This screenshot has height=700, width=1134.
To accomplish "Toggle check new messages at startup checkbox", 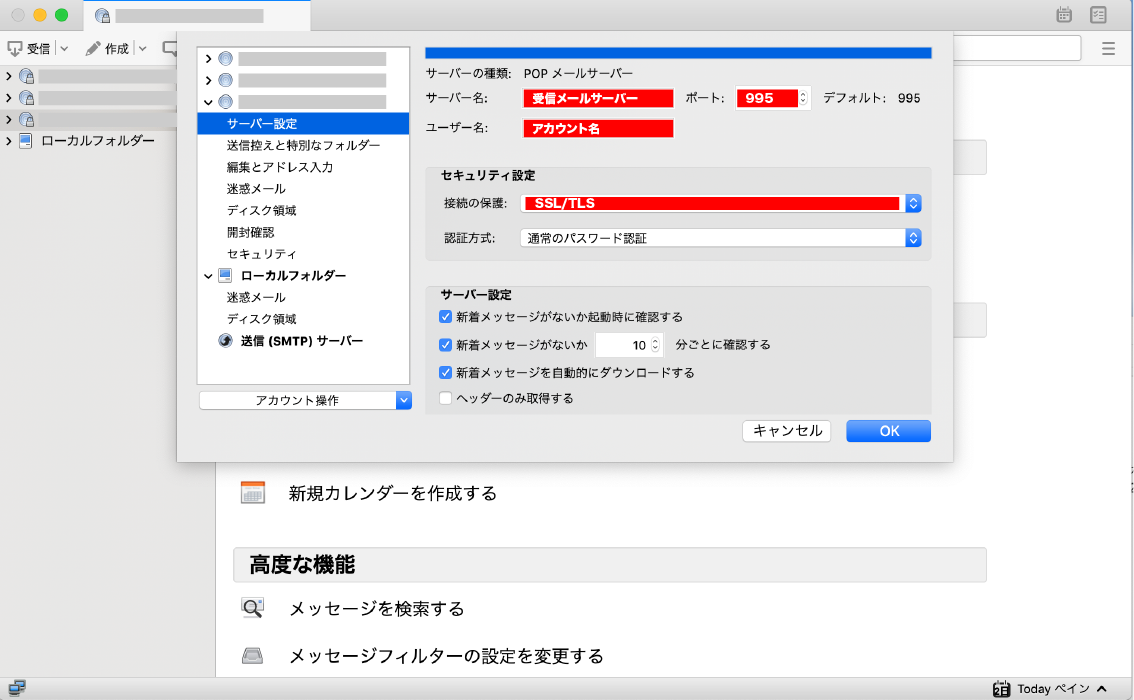I will [446, 317].
